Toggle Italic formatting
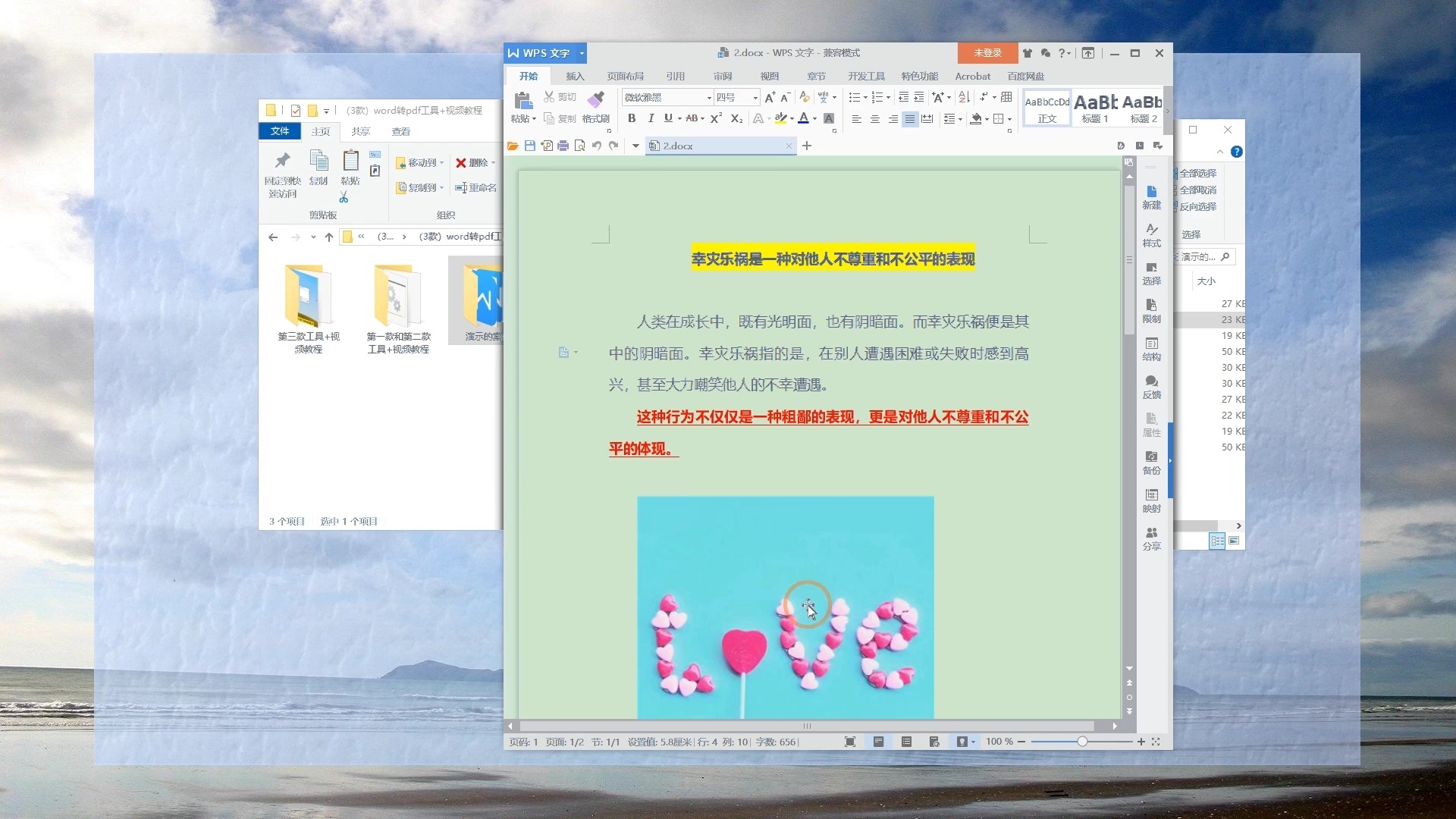Image resolution: width=1456 pixels, height=819 pixels. [651, 118]
